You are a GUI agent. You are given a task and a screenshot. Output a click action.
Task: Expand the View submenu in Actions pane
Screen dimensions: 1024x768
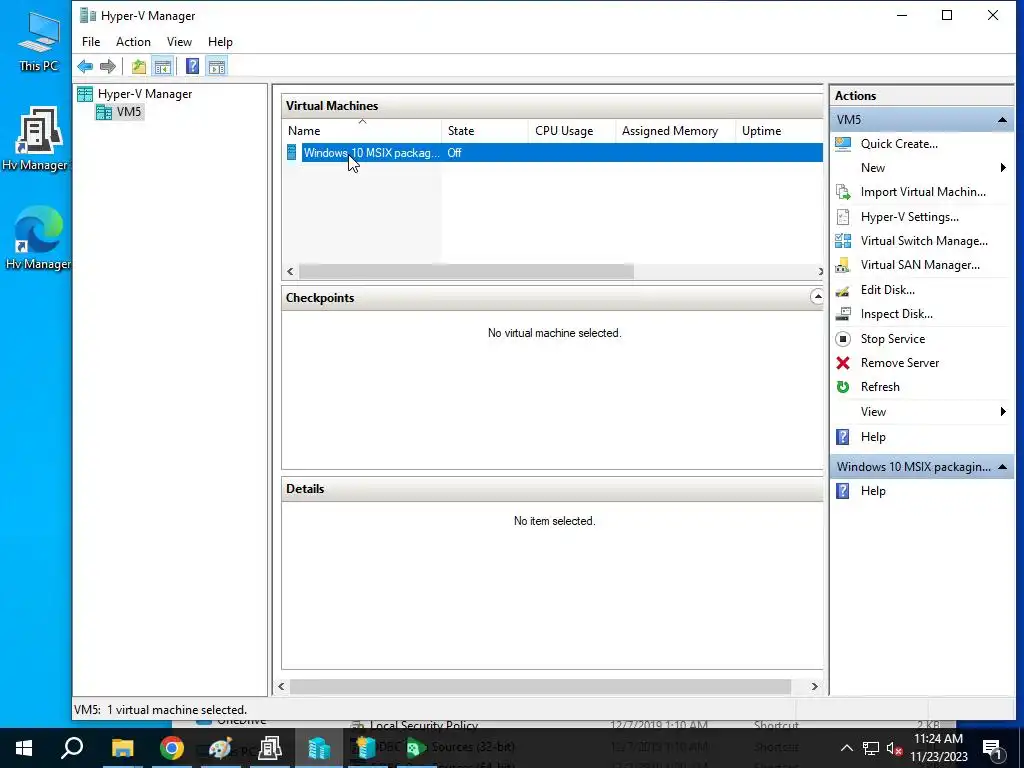1003,411
